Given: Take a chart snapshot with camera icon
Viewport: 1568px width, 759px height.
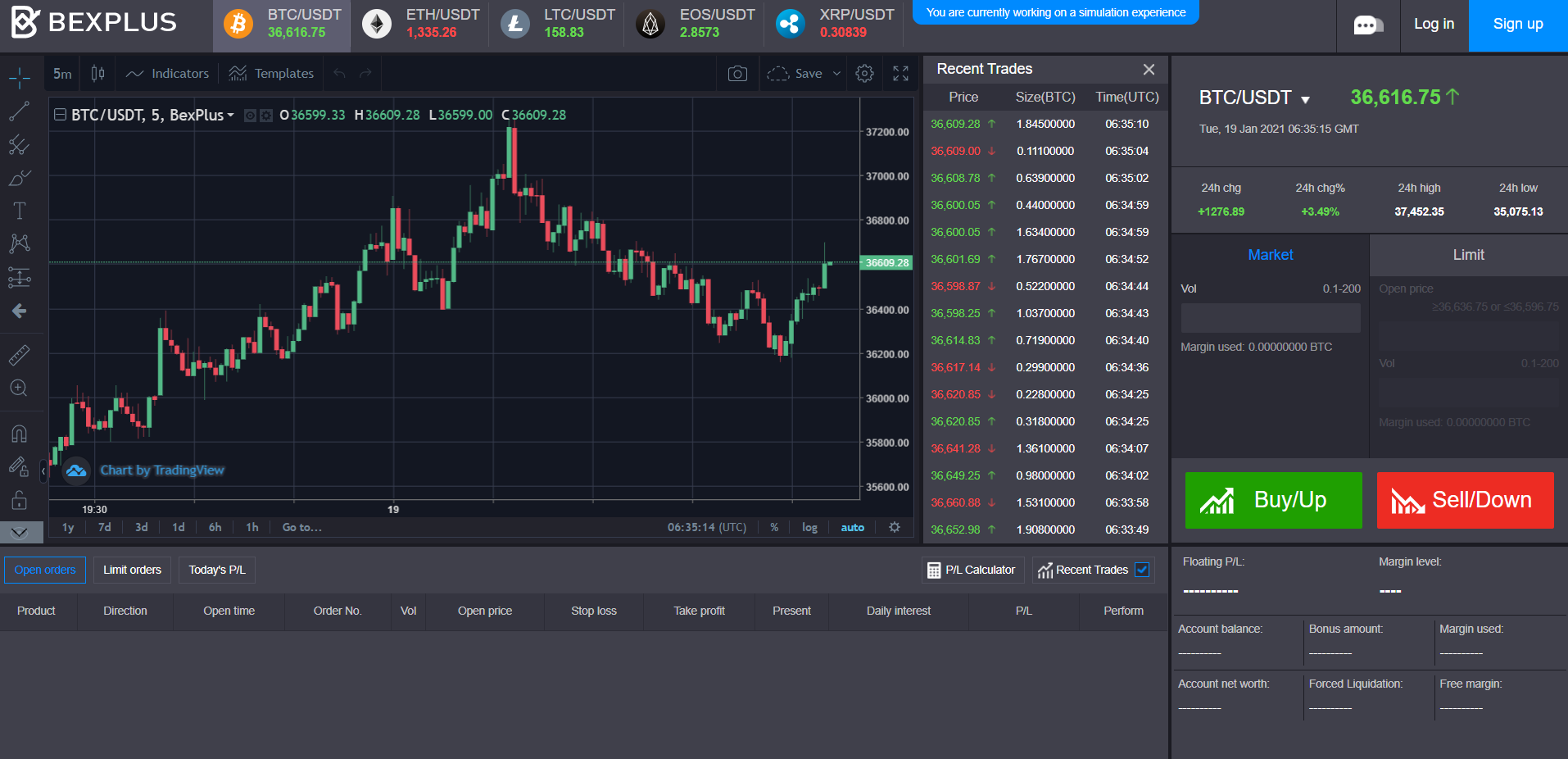Looking at the screenshot, I should 737,74.
